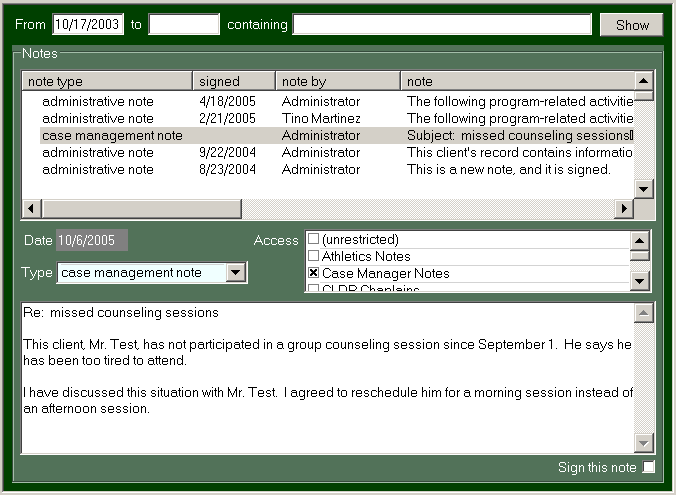Click the 4/18/2005 signed date cell
The width and height of the screenshot is (676, 495).
[x=227, y=101]
